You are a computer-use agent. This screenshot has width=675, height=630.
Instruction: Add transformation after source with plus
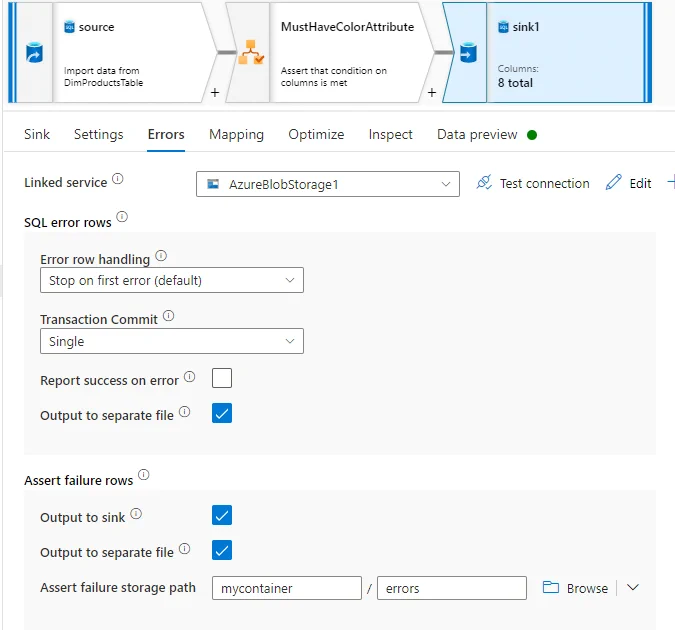tap(215, 92)
